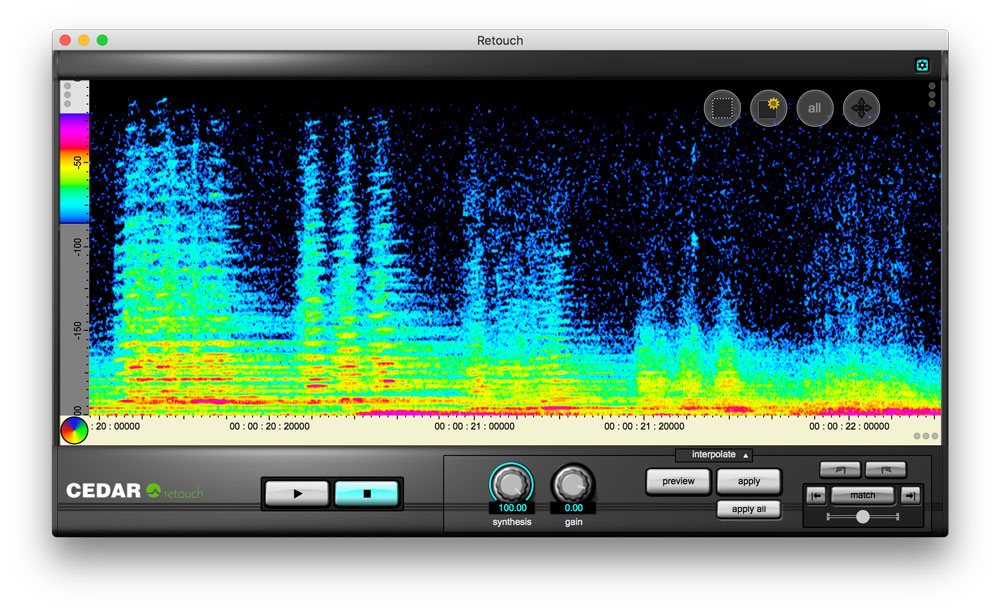
Task: Edit the synthesis value 100.00
Action: (512, 508)
